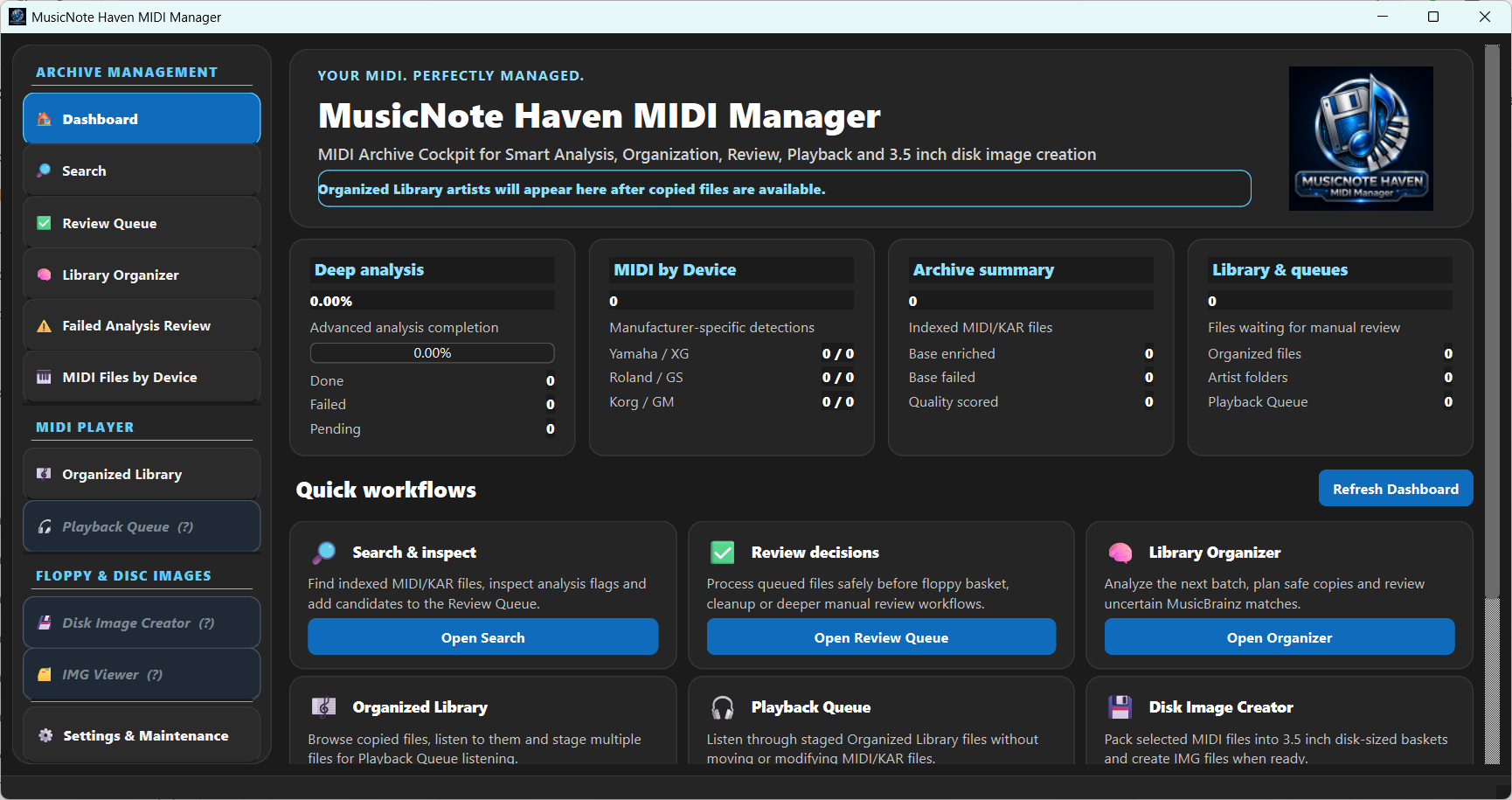
Task: Click the Open Review Queue button
Action: point(881,637)
